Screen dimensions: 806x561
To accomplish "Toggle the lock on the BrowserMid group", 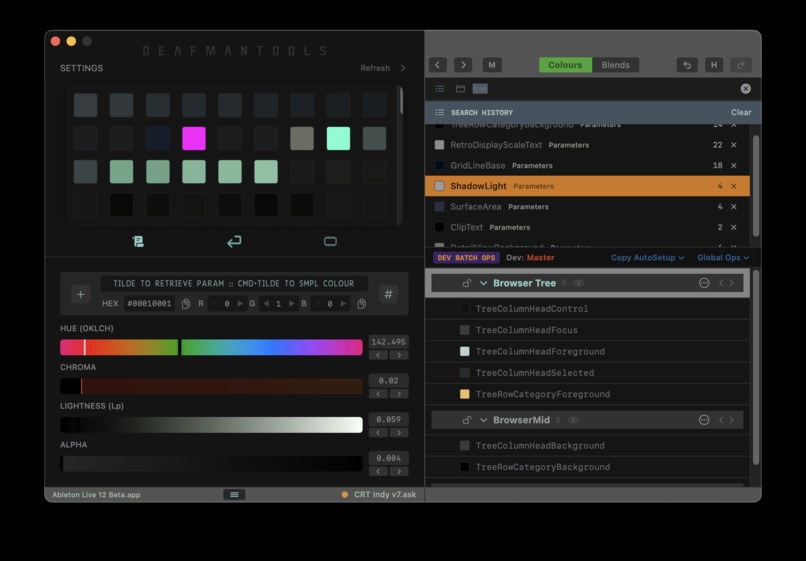I will tap(466, 420).
